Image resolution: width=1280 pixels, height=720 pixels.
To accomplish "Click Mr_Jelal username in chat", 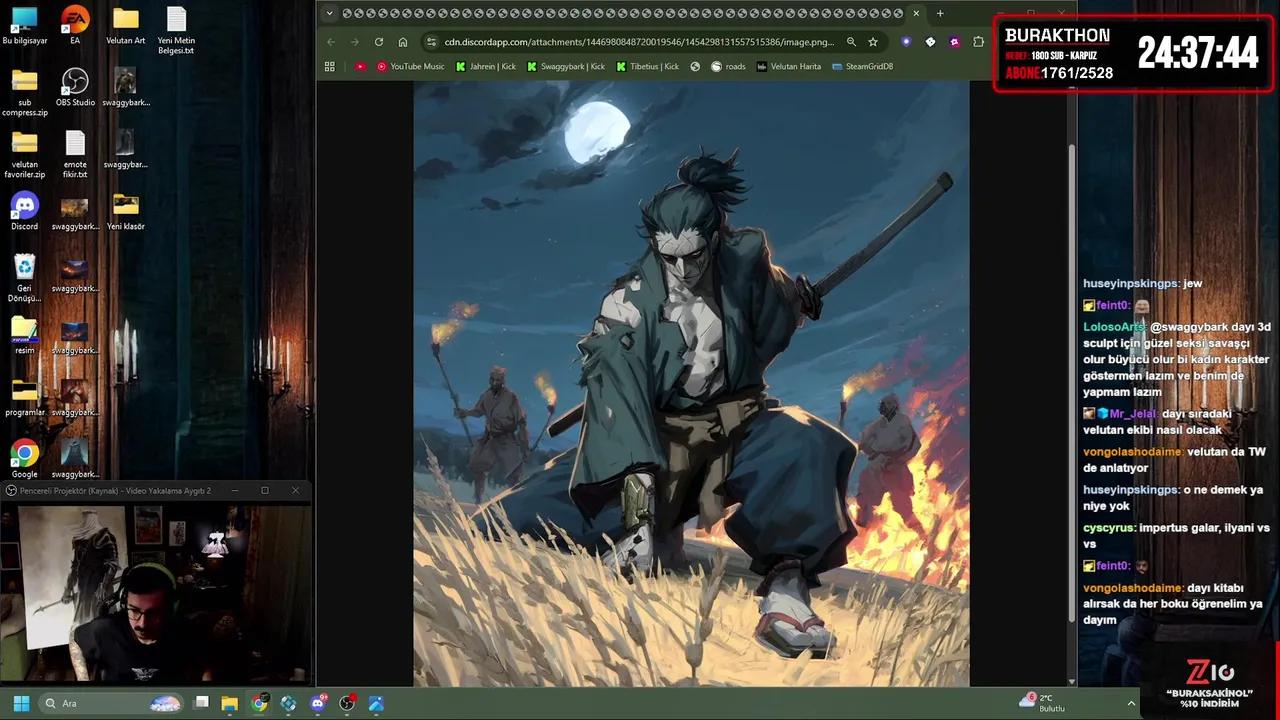I will 1133,413.
